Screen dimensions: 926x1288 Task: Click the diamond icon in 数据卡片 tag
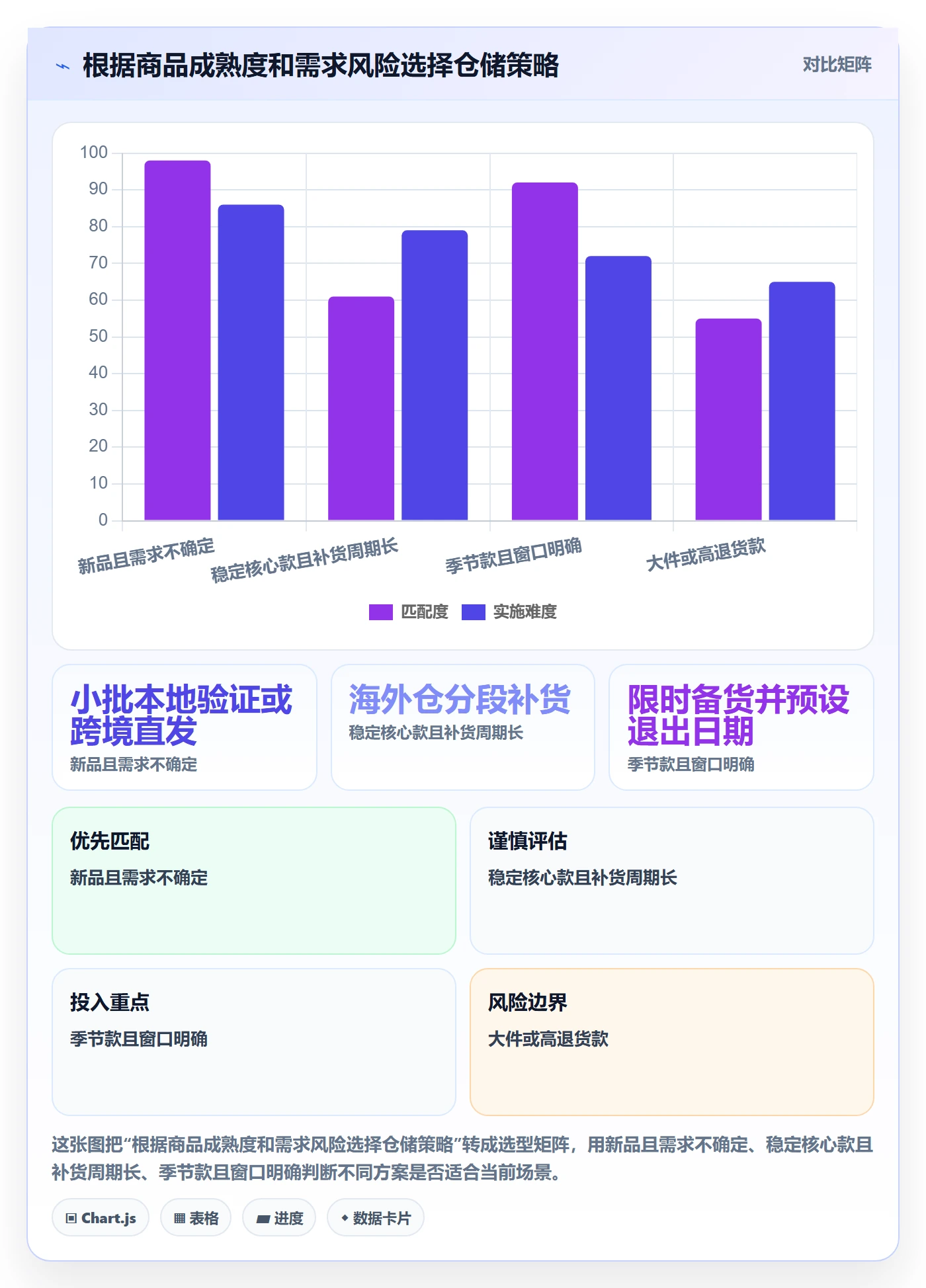coord(345,1218)
